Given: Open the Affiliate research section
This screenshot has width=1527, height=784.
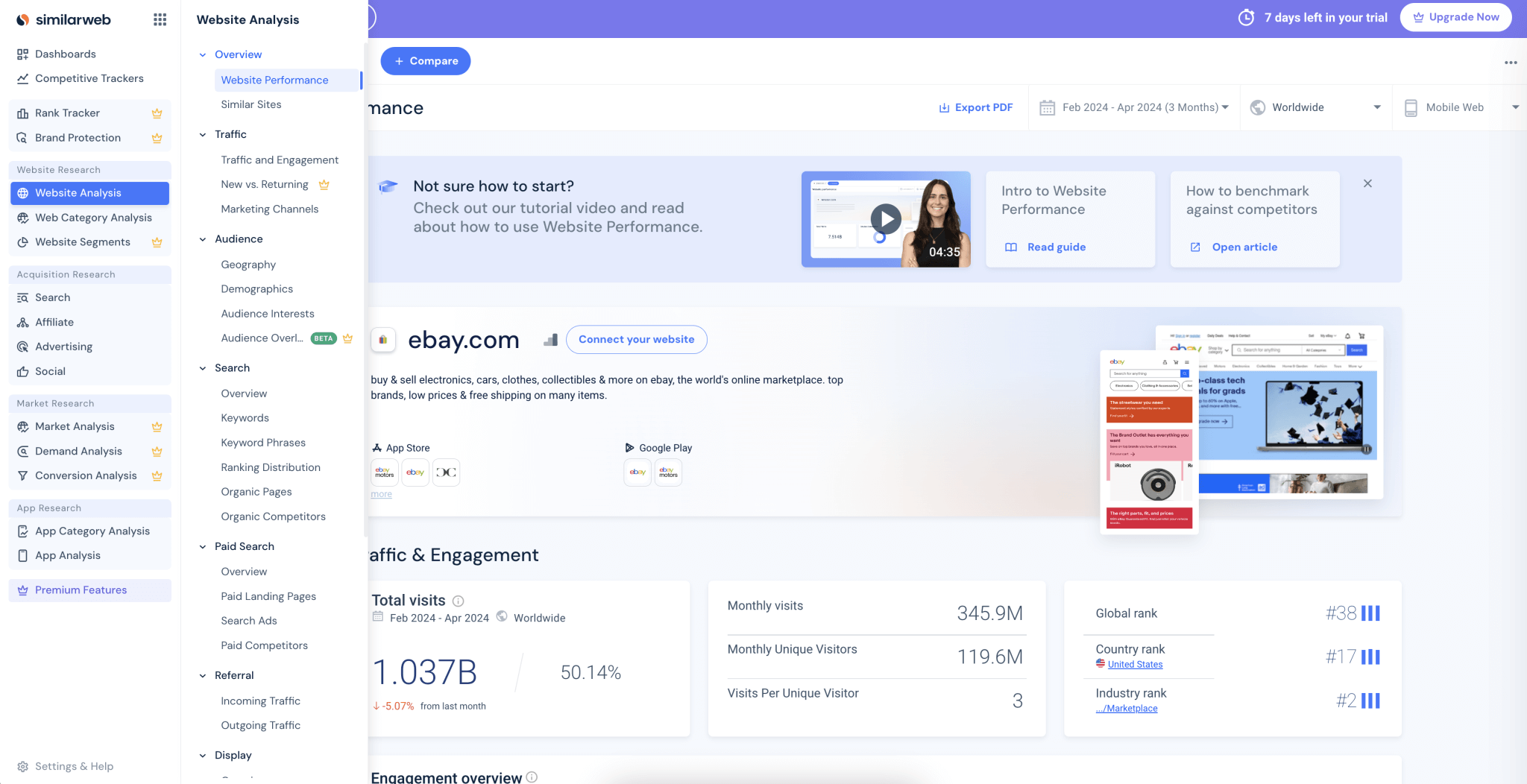Looking at the screenshot, I should click(54, 322).
